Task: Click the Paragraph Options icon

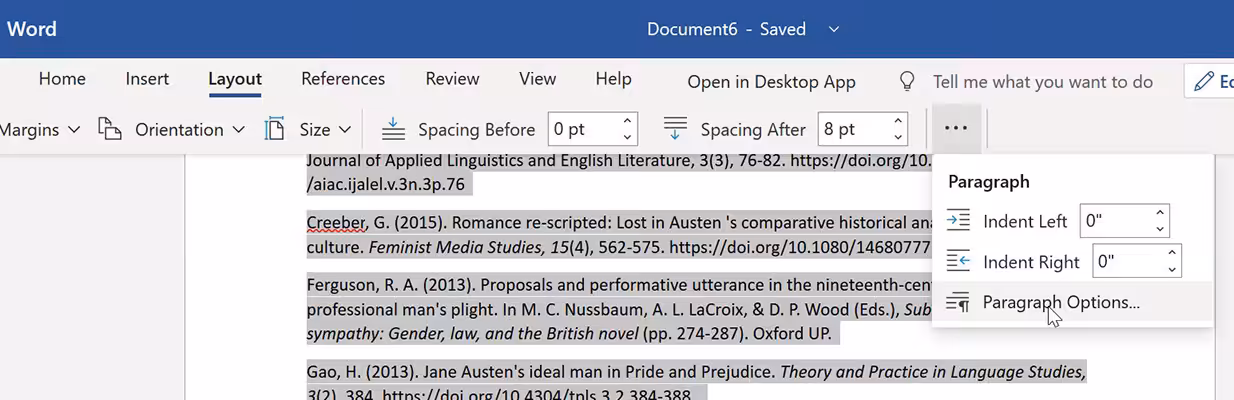Action: click(958, 302)
